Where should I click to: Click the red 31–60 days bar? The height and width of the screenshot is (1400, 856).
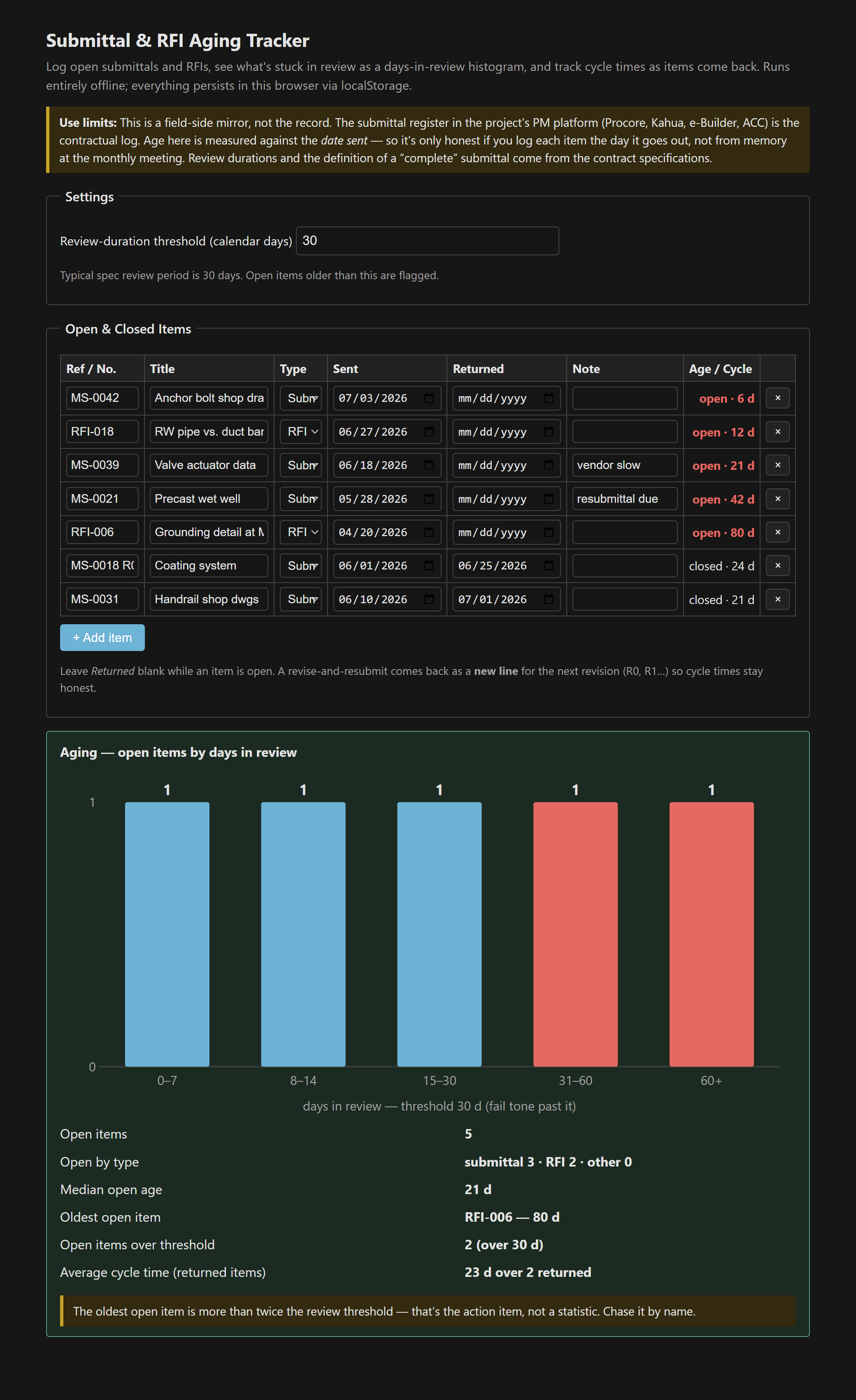(575, 934)
